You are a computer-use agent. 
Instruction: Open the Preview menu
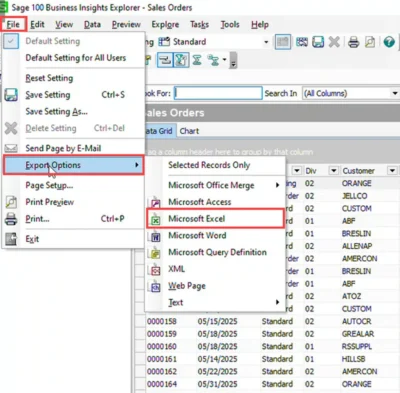pos(126,24)
